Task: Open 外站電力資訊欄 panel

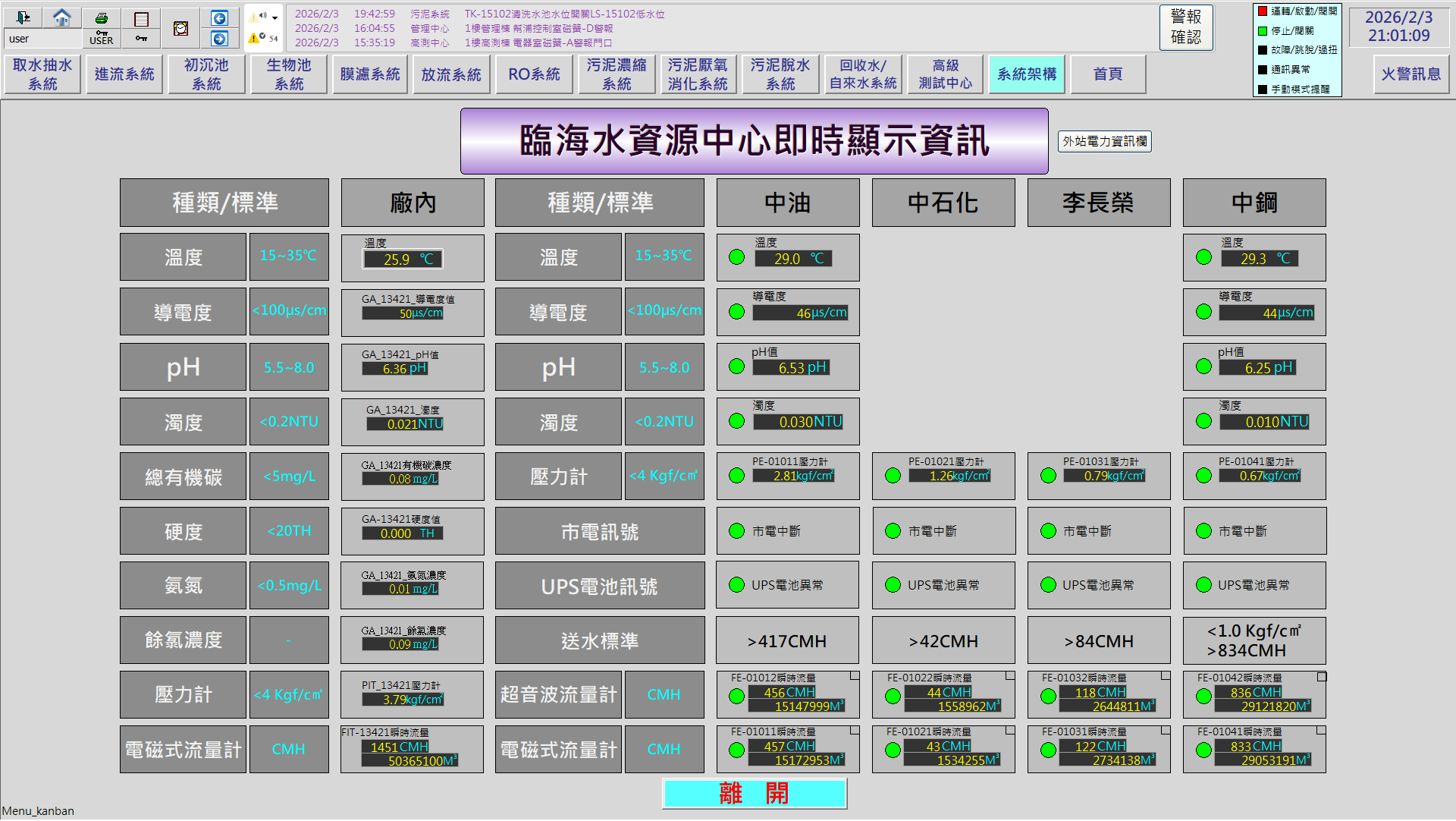Action: (x=1105, y=141)
